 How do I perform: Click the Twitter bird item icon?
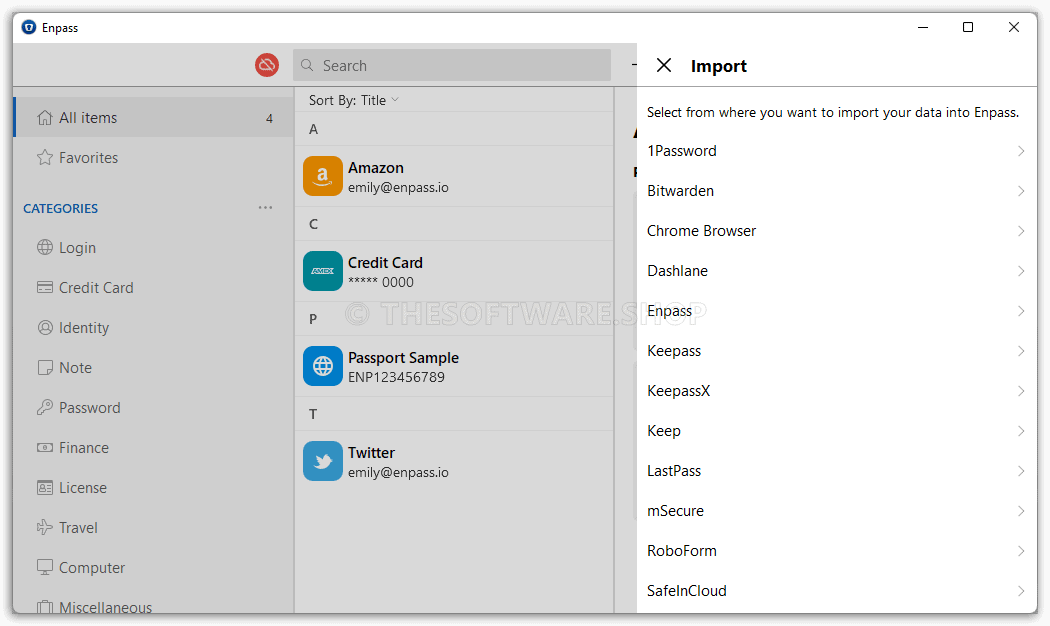[x=323, y=461]
